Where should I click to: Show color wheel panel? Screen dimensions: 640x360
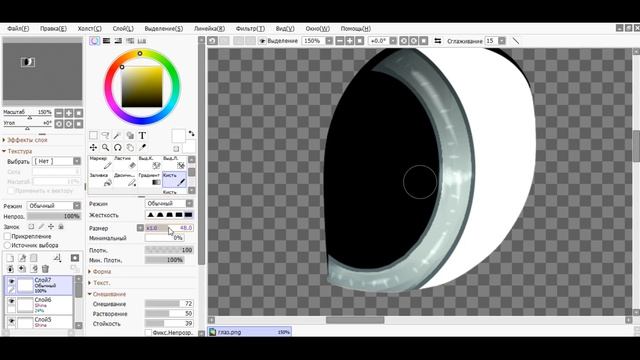pyautogui.click(x=94, y=41)
